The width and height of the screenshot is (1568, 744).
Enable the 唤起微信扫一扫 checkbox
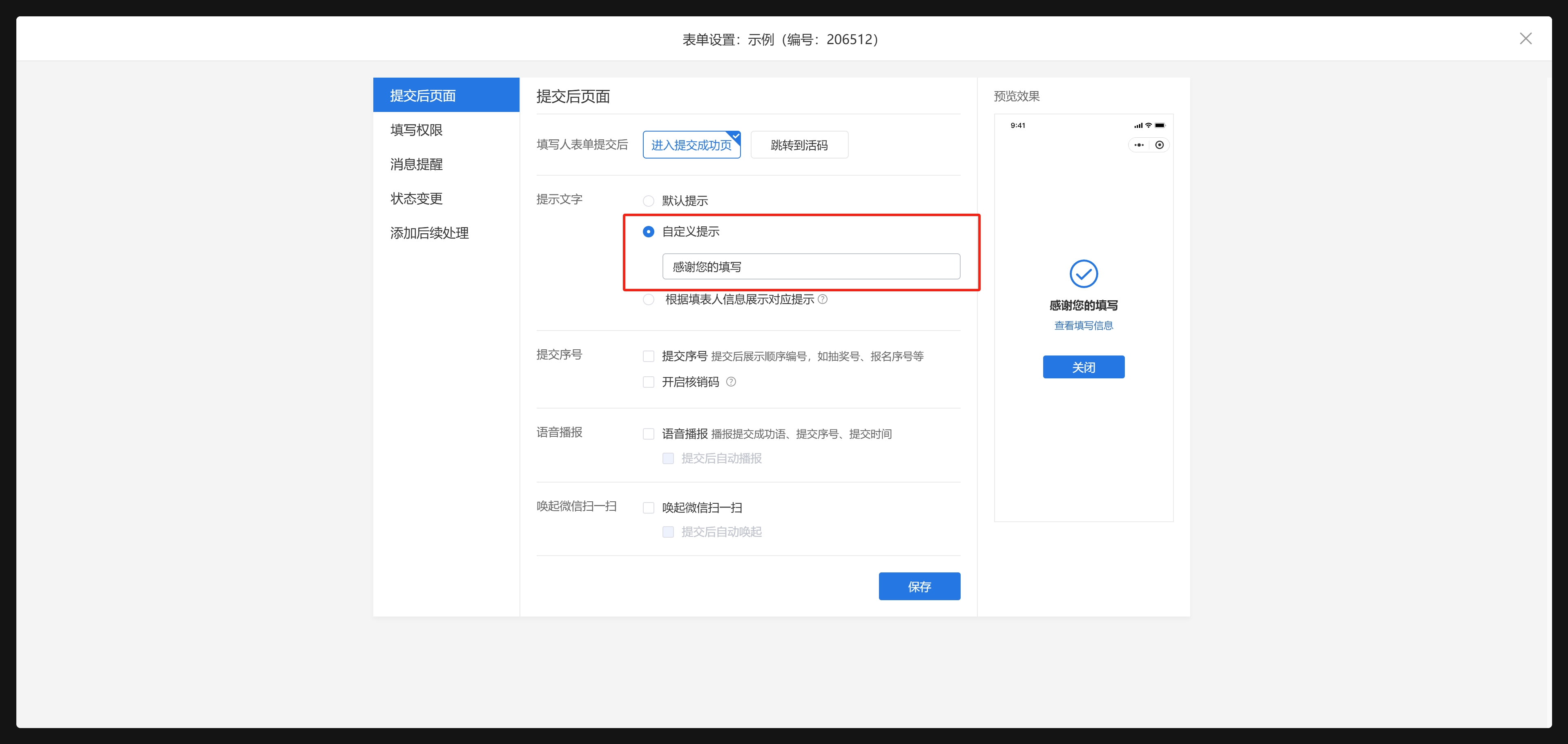(648, 508)
